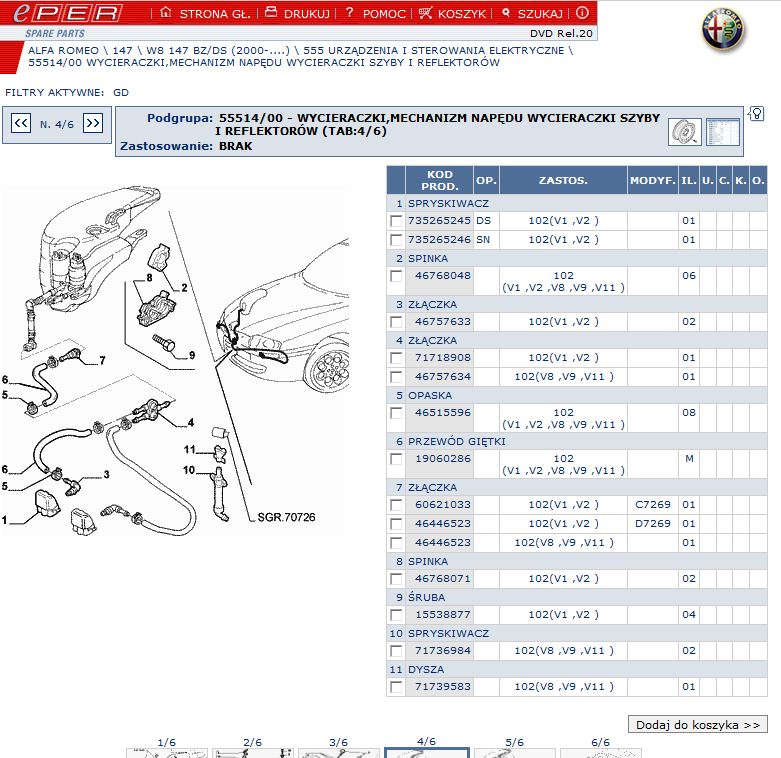
Task: Click SGR.70726 label in diagram
Action: click(286, 517)
